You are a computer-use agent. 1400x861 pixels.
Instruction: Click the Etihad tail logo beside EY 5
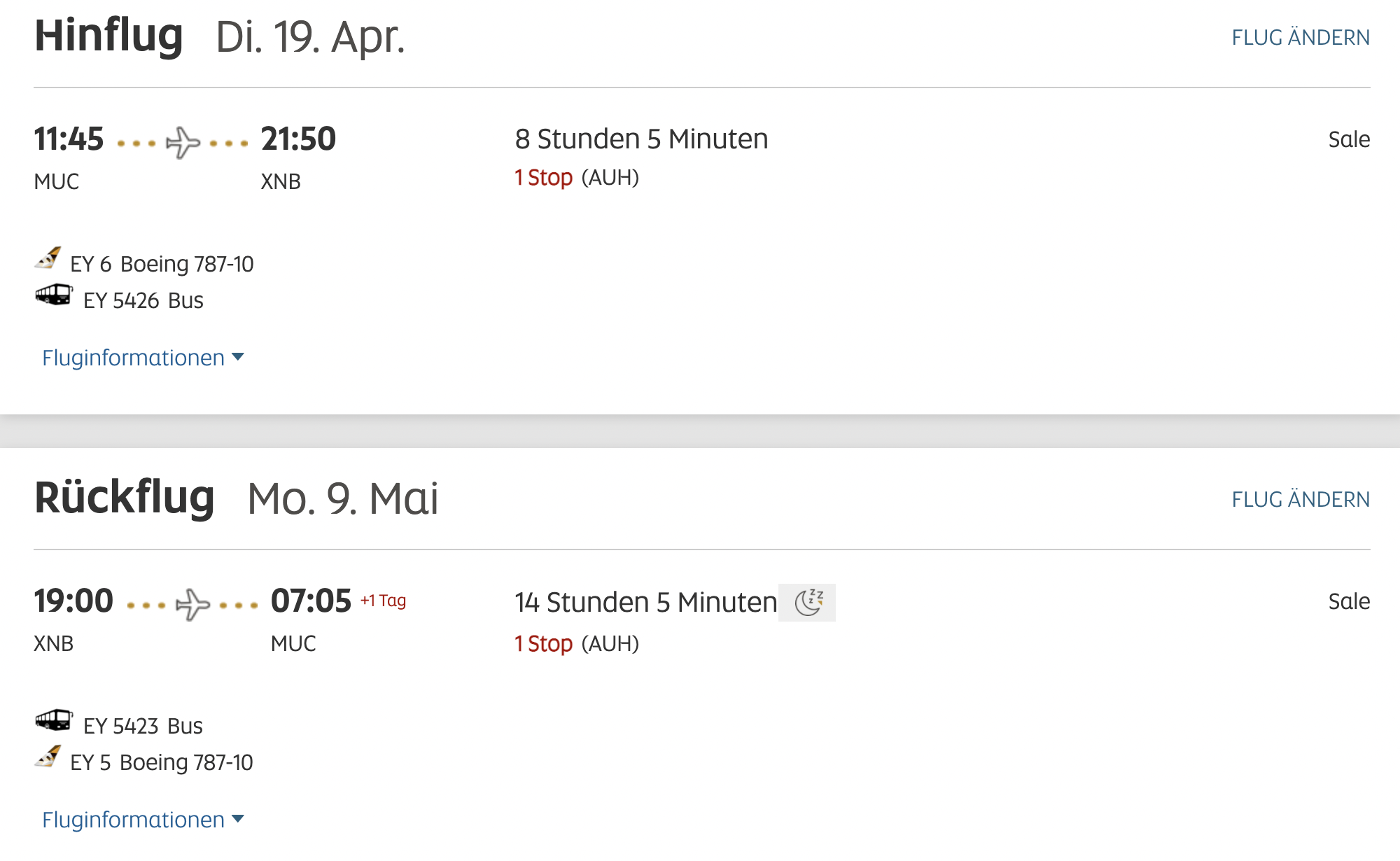click(x=48, y=757)
